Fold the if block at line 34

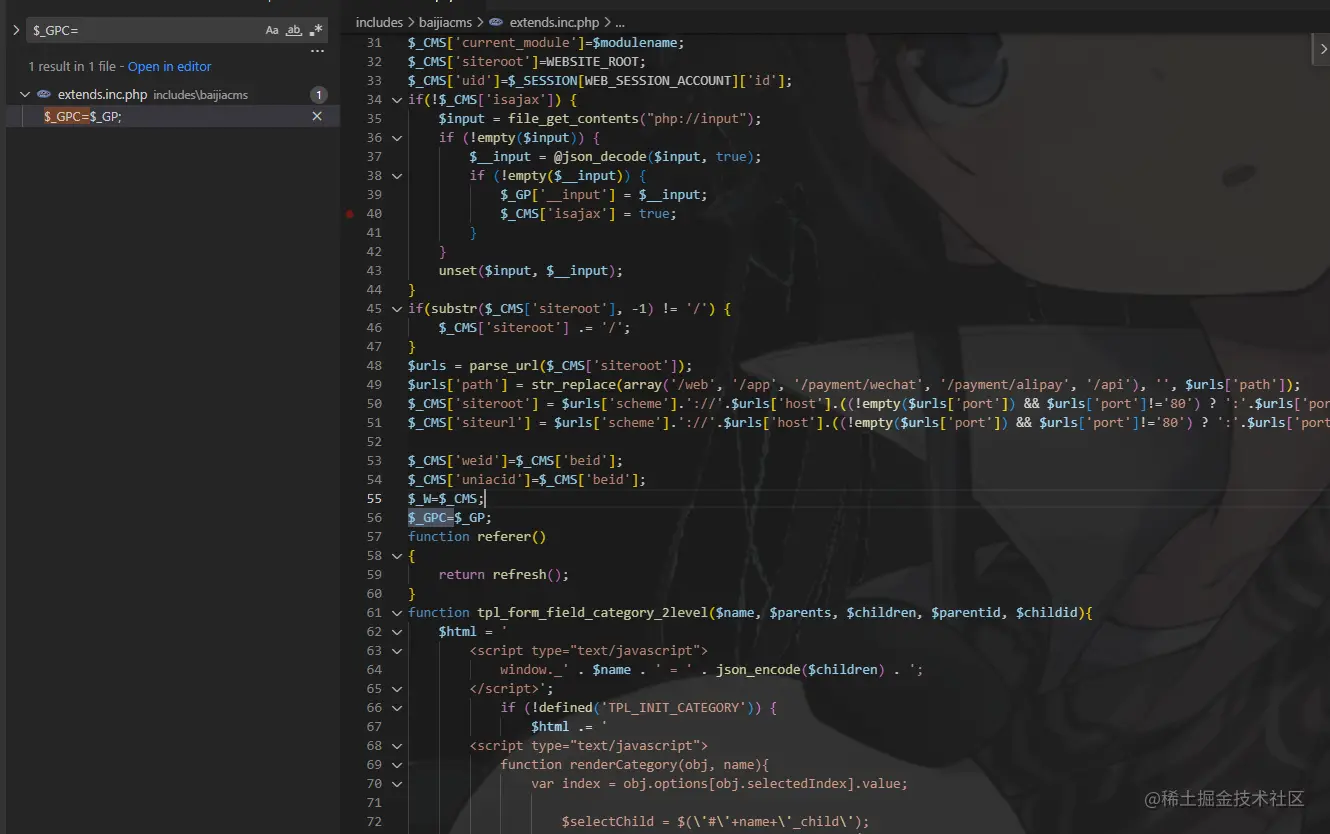397,100
